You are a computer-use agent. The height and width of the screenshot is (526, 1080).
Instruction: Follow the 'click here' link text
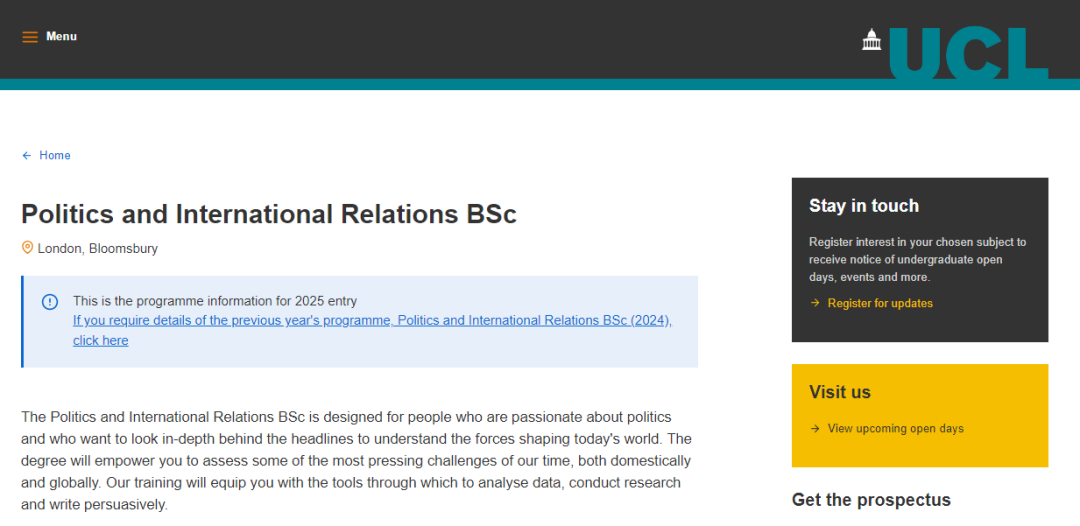click(x=101, y=340)
